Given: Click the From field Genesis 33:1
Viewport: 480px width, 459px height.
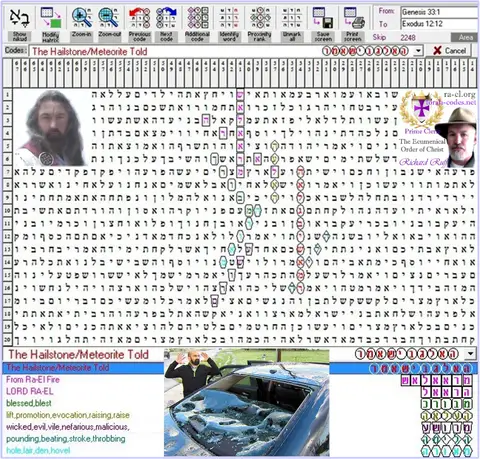Looking at the screenshot, I should 439,12.
